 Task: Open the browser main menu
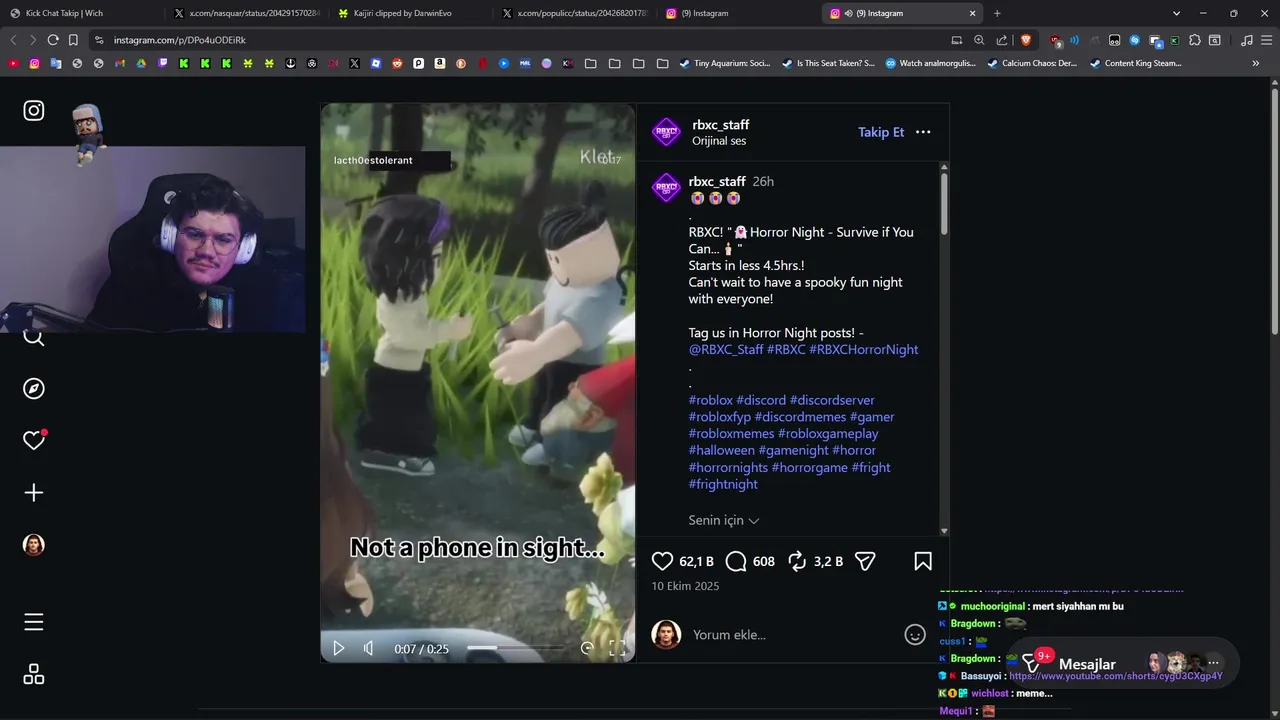tap(1267, 40)
